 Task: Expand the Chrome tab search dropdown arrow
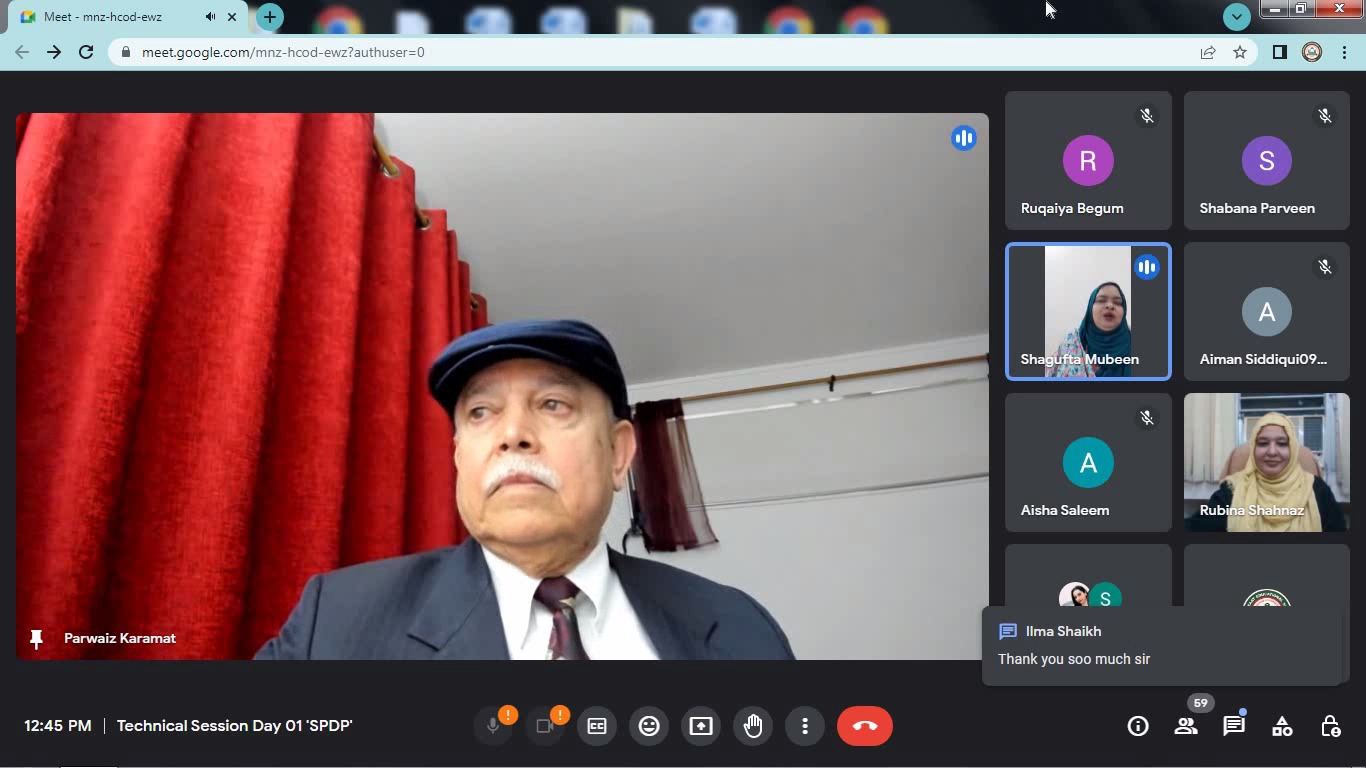coord(1237,17)
